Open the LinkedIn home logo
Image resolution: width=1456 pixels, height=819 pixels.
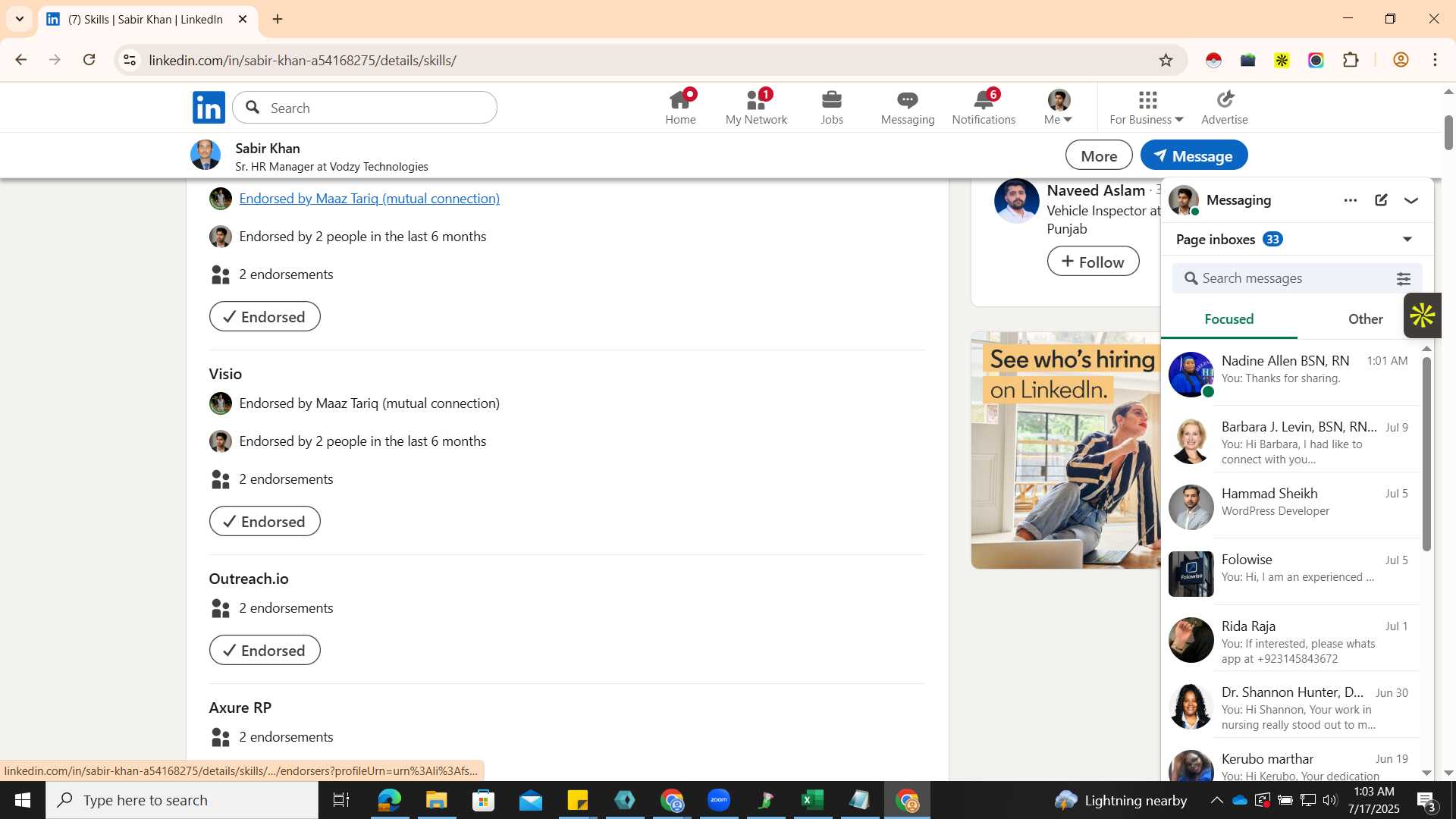(x=209, y=107)
